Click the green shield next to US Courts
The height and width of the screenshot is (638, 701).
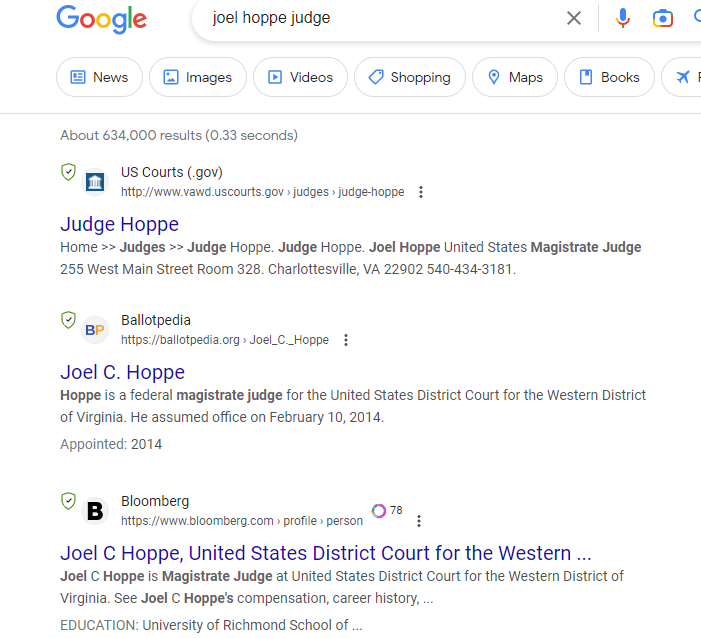68,172
